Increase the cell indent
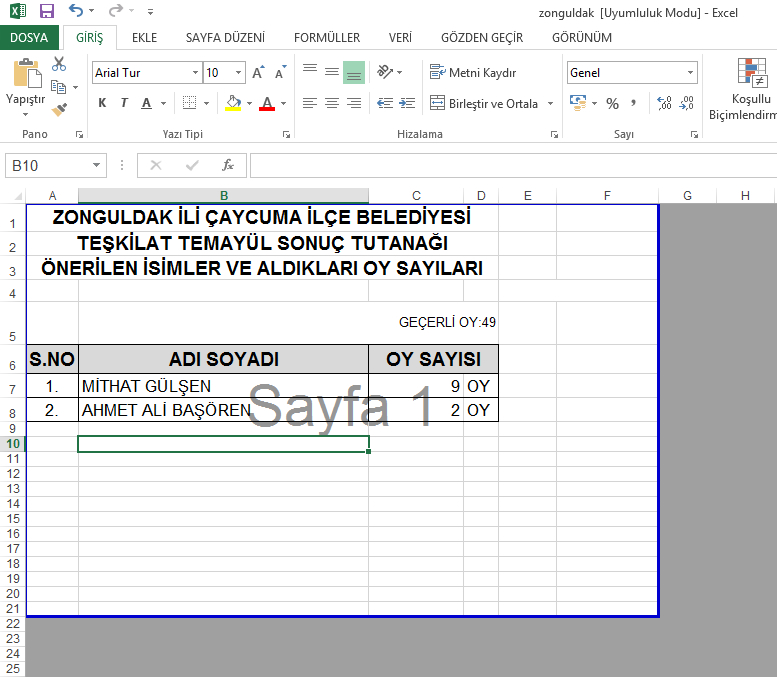Screen dimensions: 777x677 [407, 103]
